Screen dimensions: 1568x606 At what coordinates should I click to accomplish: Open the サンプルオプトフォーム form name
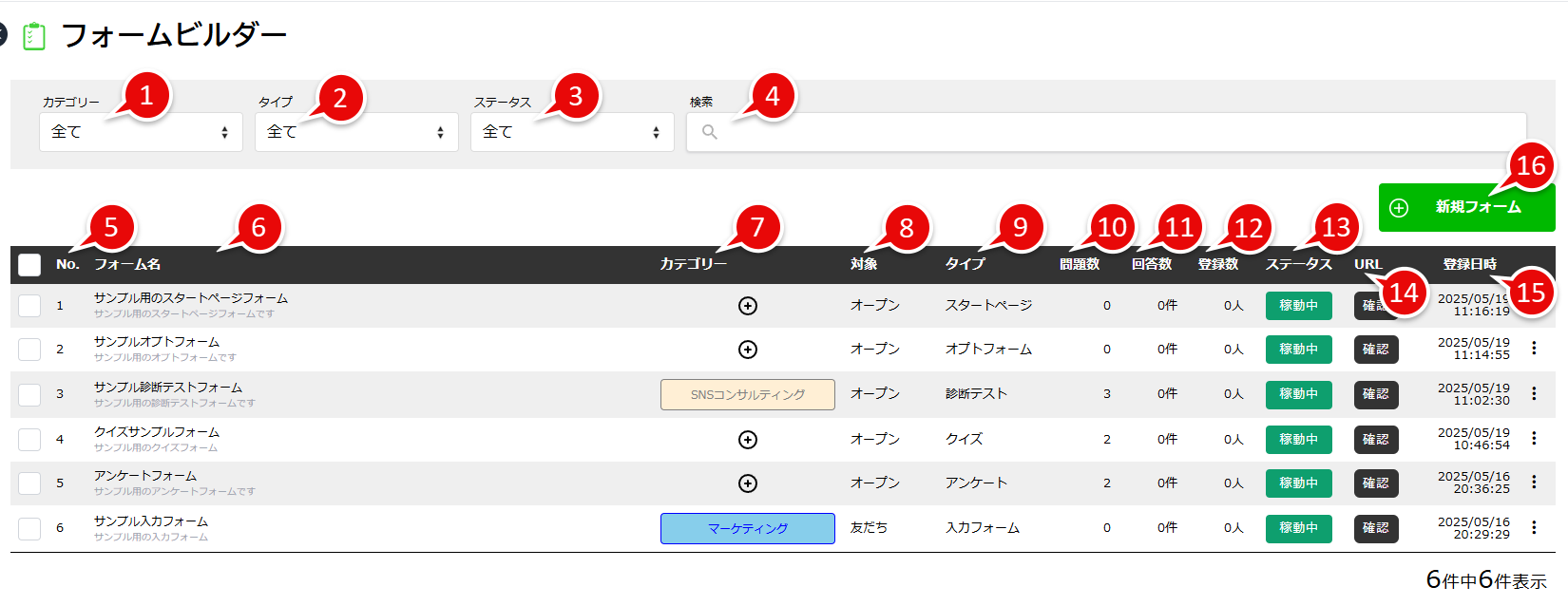click(x=157, y=342)
